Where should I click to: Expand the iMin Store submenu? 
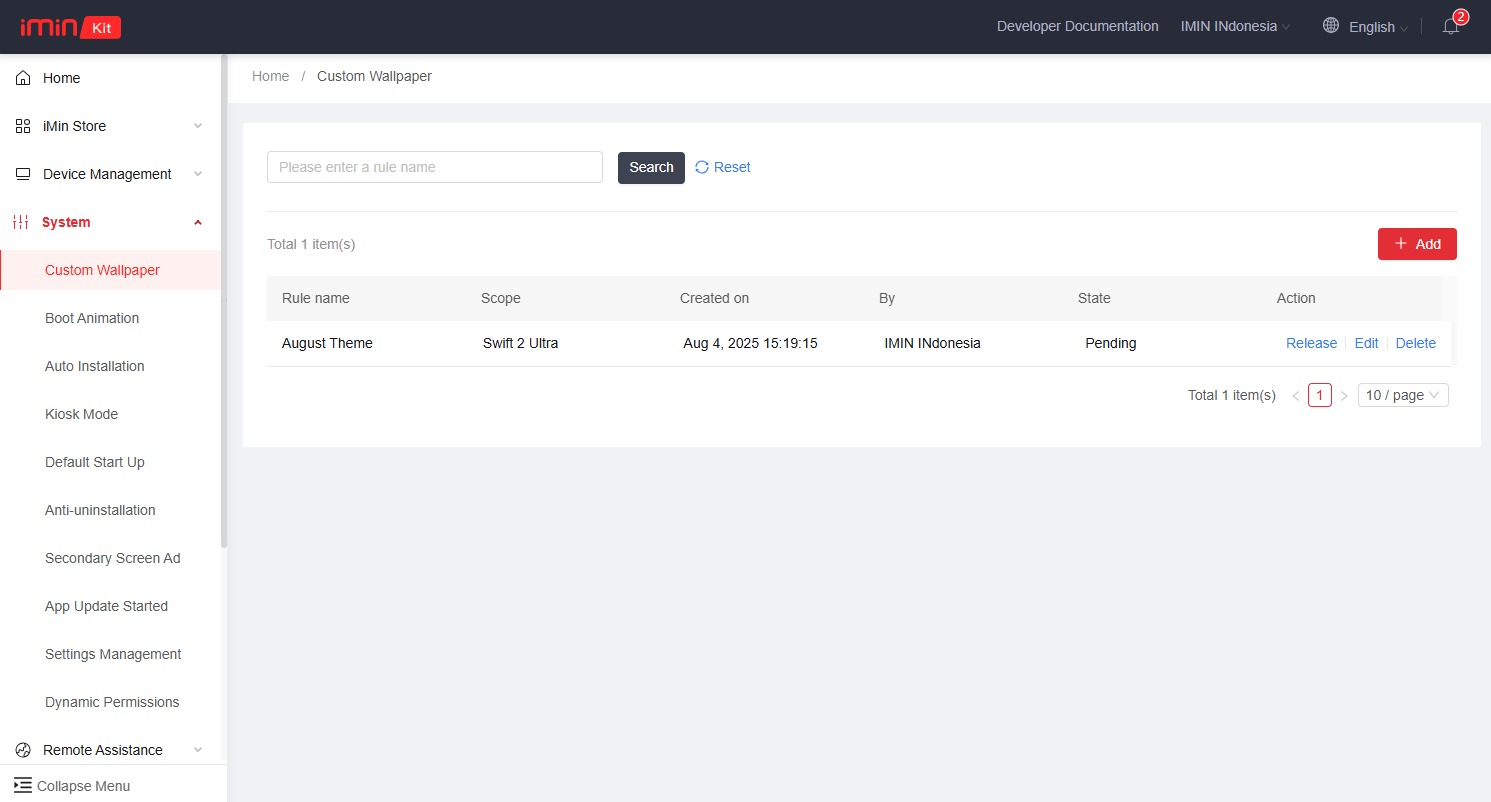coord(198,126)
